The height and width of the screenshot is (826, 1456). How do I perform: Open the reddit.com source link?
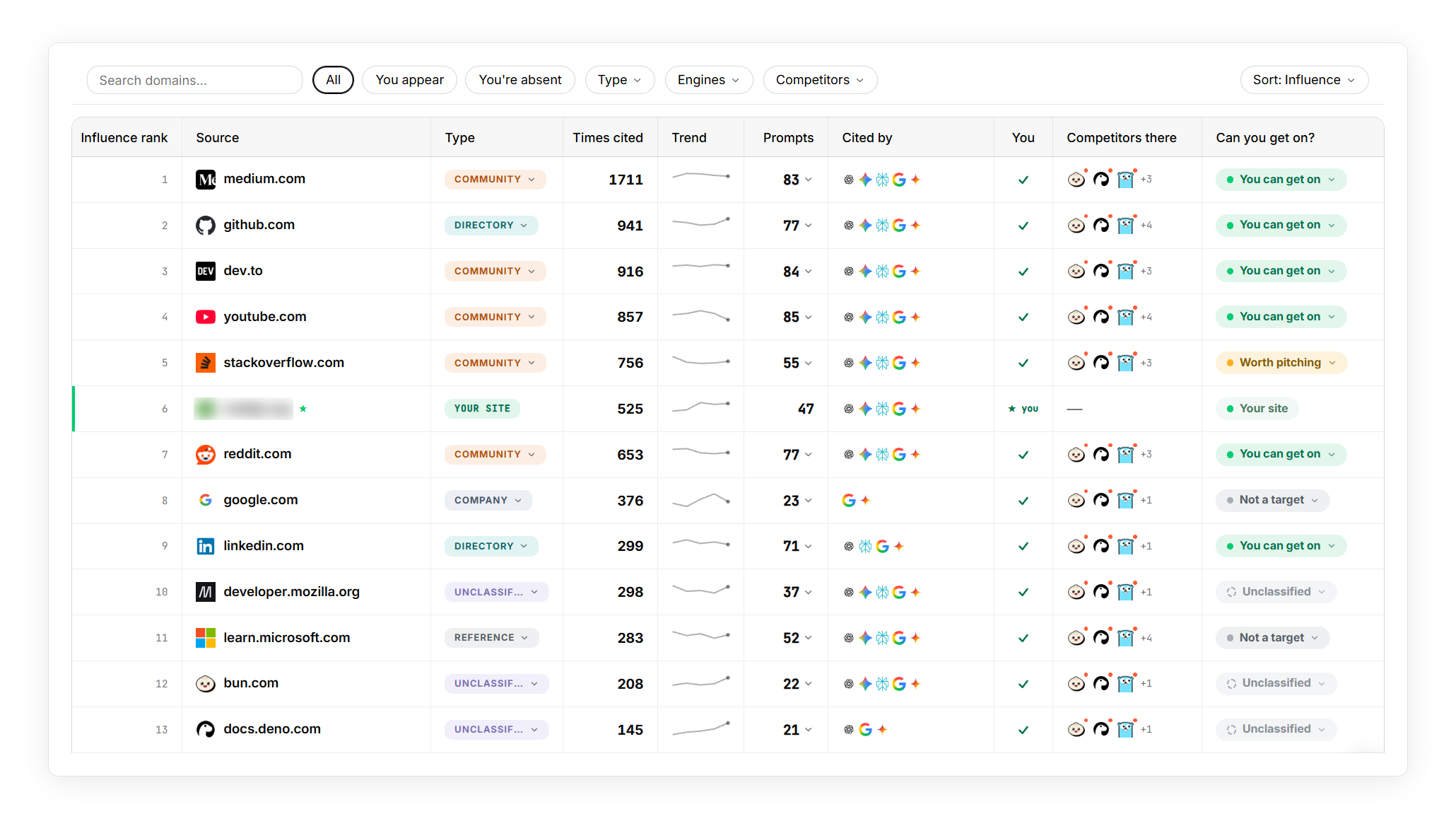(x=257, y=454)
